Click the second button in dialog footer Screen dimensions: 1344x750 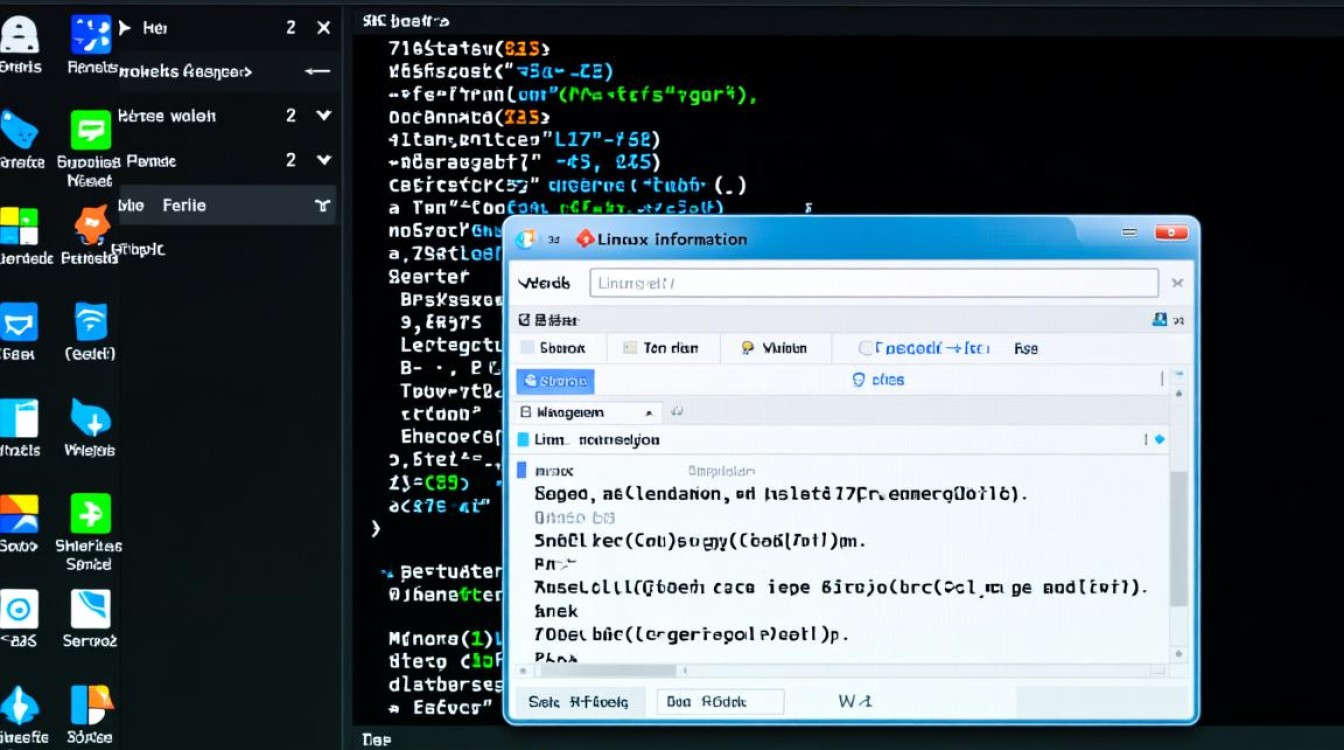(719, 702)
